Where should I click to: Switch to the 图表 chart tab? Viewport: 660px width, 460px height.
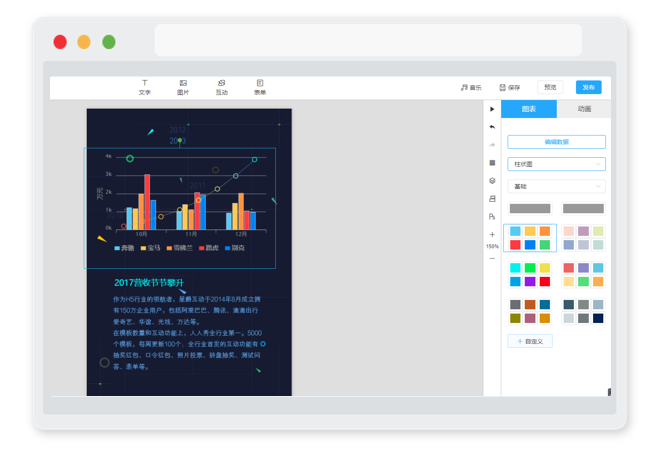coord(529,109)
